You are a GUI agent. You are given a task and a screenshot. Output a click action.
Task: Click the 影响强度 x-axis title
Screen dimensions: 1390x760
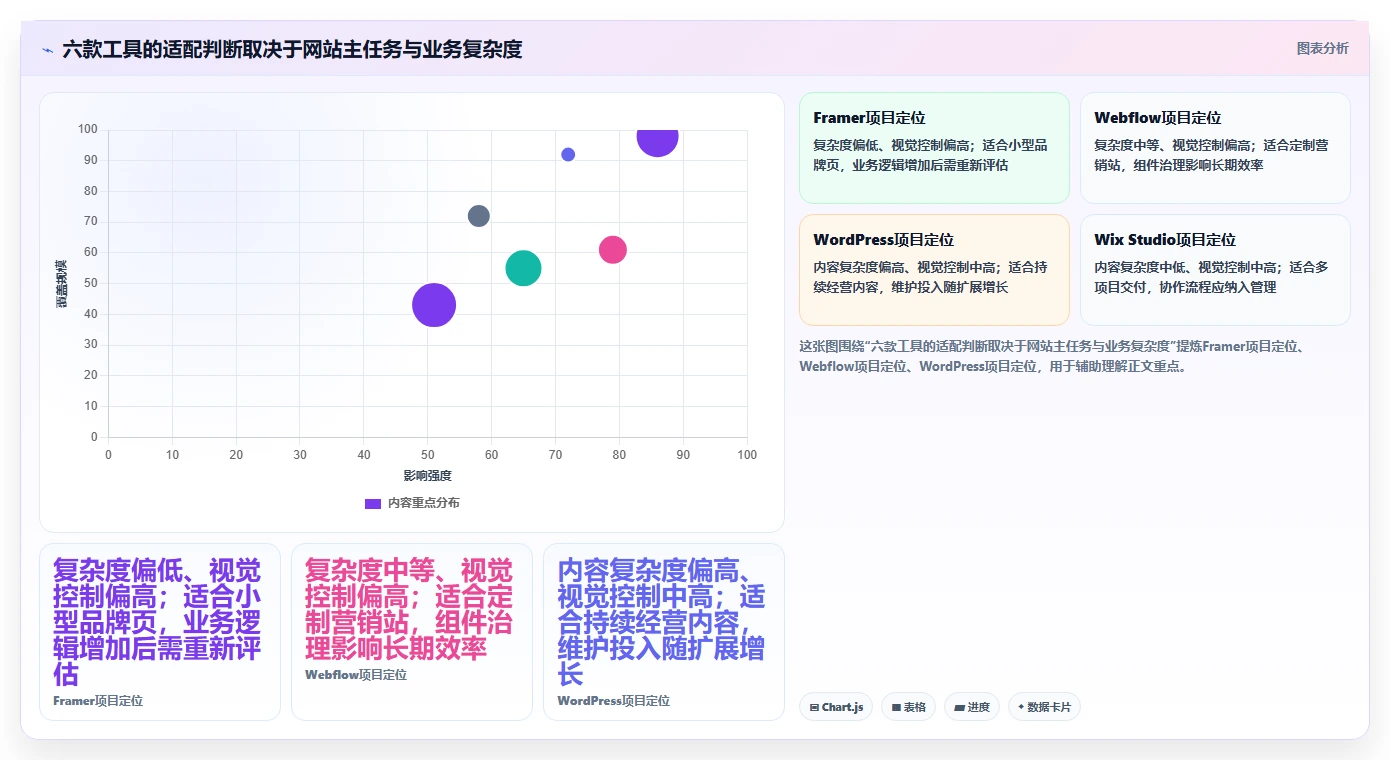[x=428, y=476]
